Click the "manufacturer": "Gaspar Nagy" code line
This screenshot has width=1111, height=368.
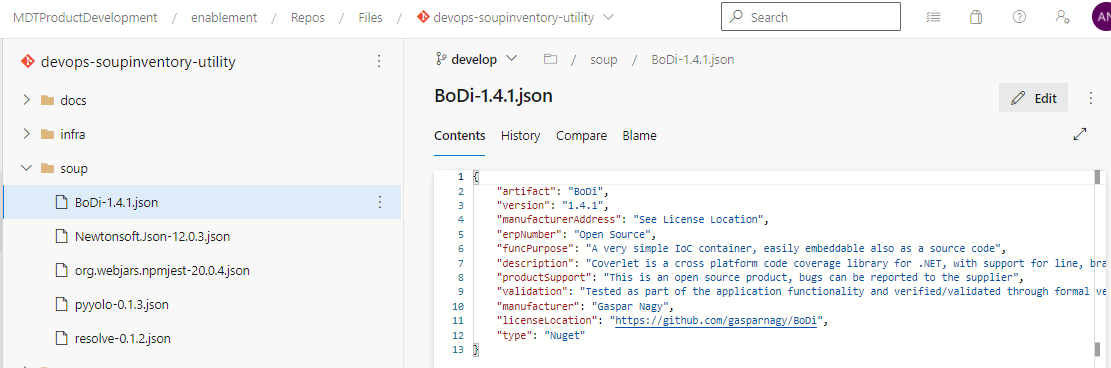[586, 306]
